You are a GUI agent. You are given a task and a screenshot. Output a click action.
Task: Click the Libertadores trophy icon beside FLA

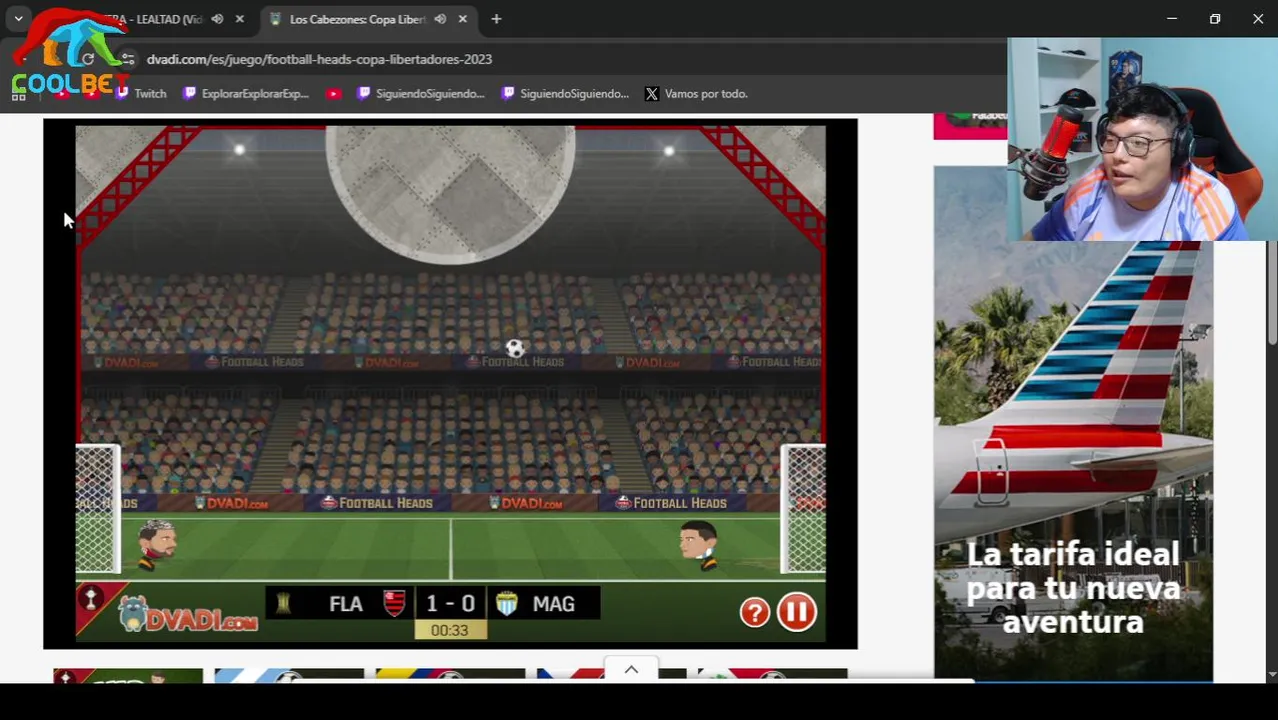[283, 603]
